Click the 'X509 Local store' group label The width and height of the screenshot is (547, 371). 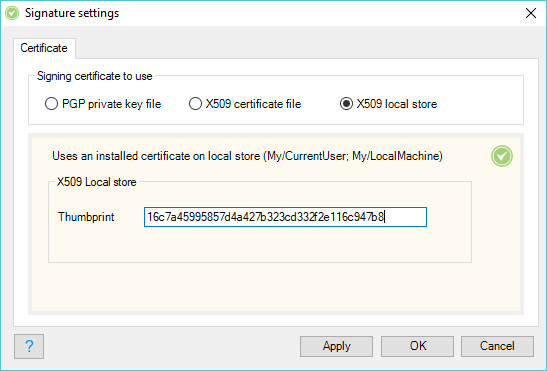point(97,182)
